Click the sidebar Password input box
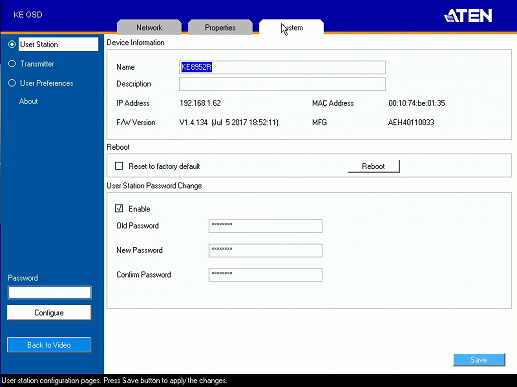Screen dimensions: 517x387 tap(50, 292)
